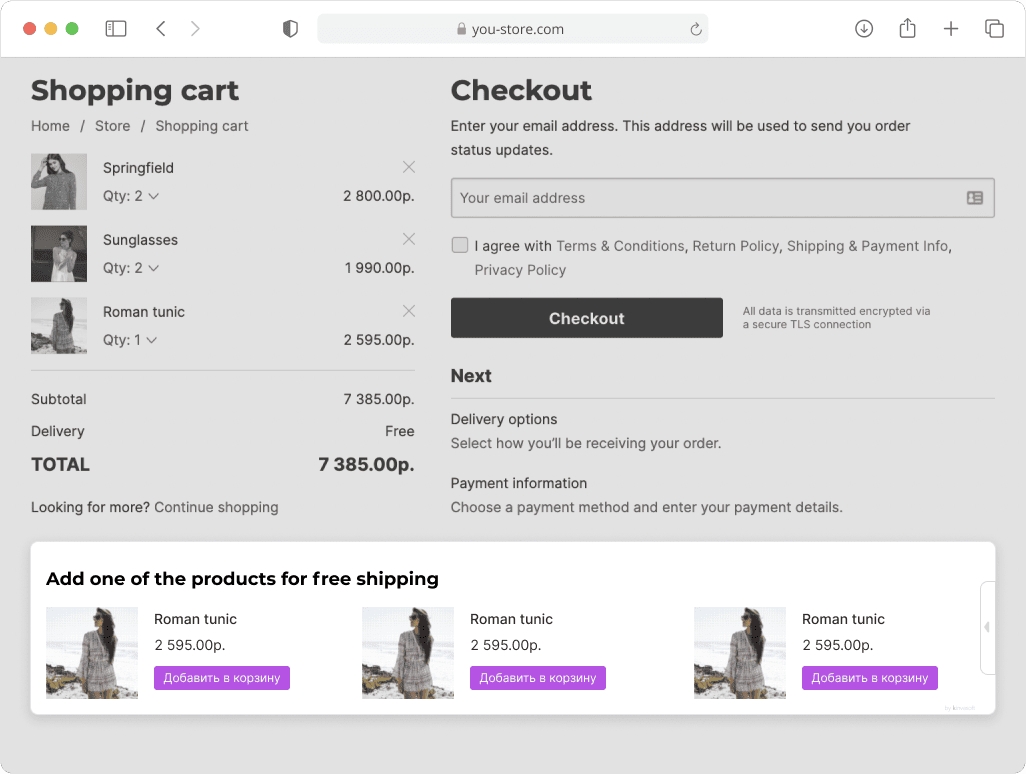Remove Sunglasses item from cart
1026x774 pixels.
click(408, 239)
